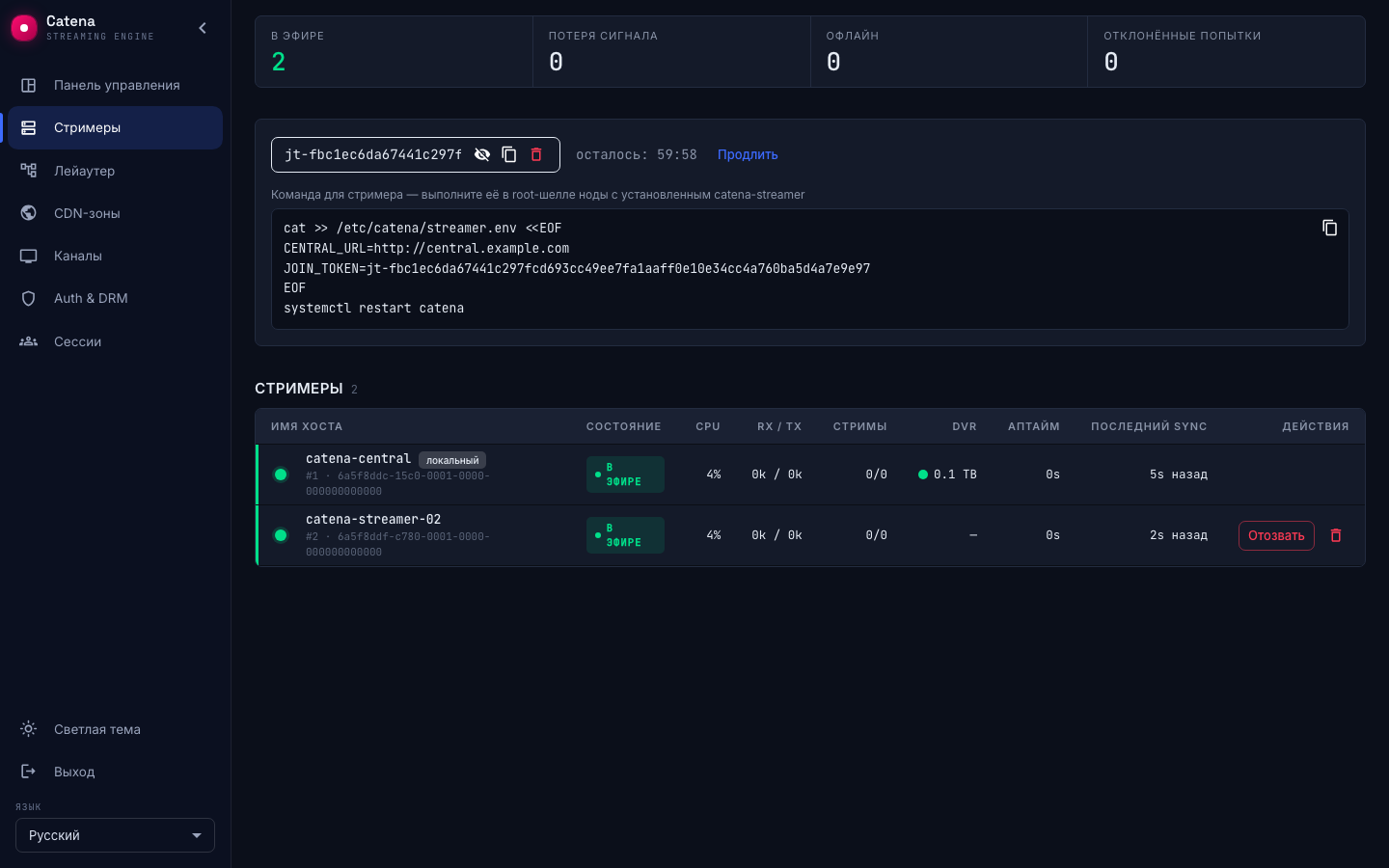Click 2s назад sync time
1389x868 pixels.
pyautogui.click(x=1179, y=535)
